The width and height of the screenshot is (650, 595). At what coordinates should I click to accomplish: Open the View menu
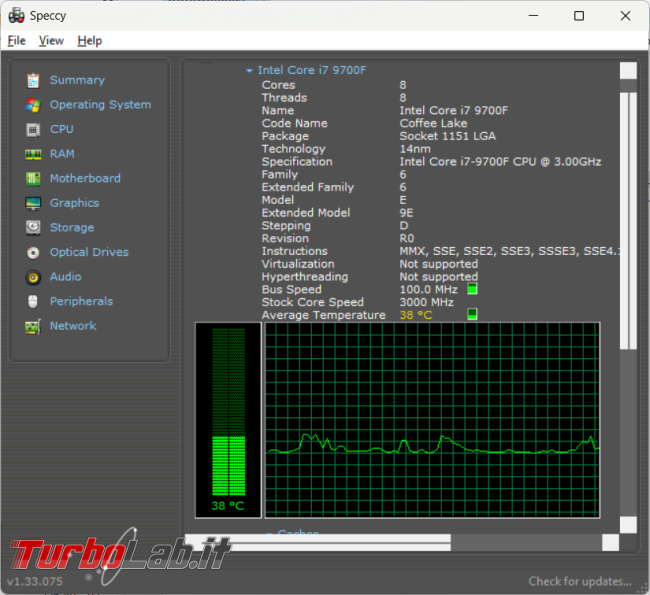click(51, 41)
